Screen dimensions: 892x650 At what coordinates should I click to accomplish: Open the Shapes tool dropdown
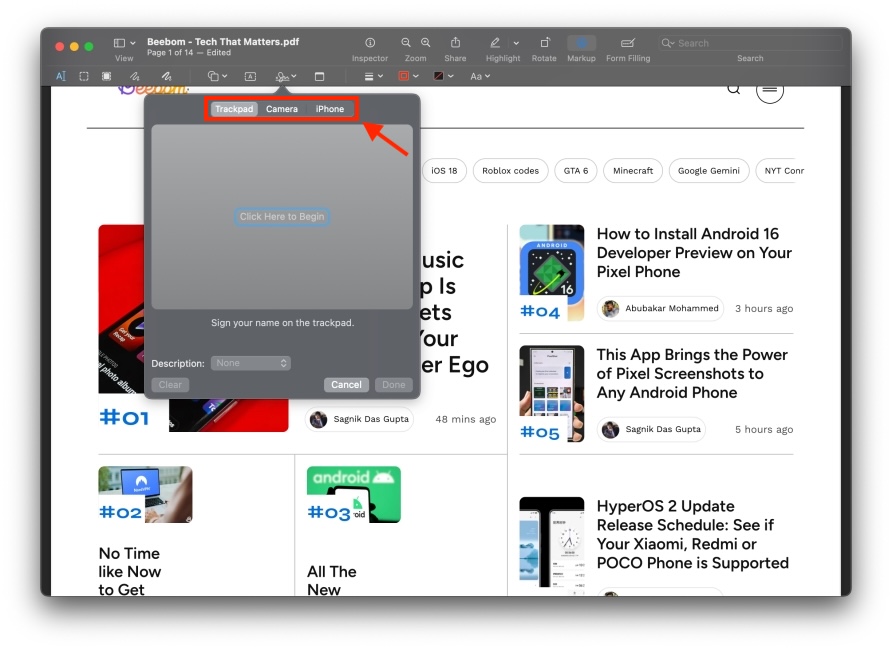point(217,76)
